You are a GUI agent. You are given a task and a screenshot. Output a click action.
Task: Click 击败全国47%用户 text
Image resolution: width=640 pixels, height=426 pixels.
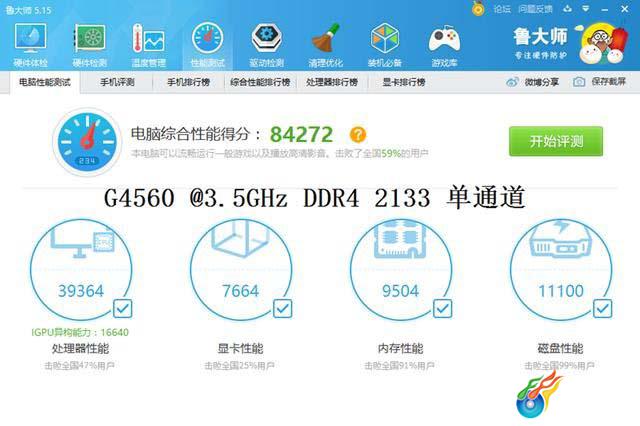point(80,366)
